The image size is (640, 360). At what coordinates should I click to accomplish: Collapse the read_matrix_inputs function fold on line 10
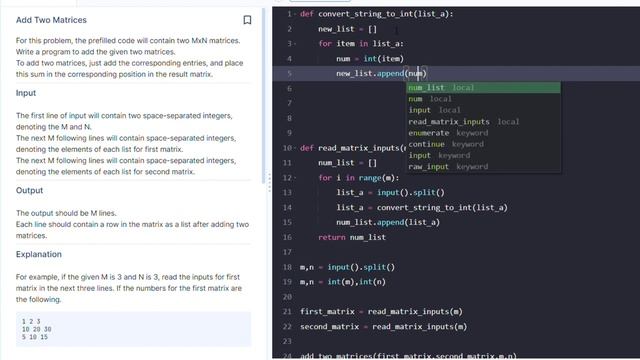(x=295, y=148)
